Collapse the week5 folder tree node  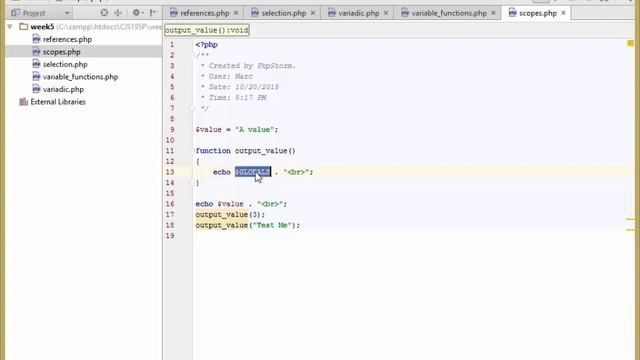coord(10,27)
